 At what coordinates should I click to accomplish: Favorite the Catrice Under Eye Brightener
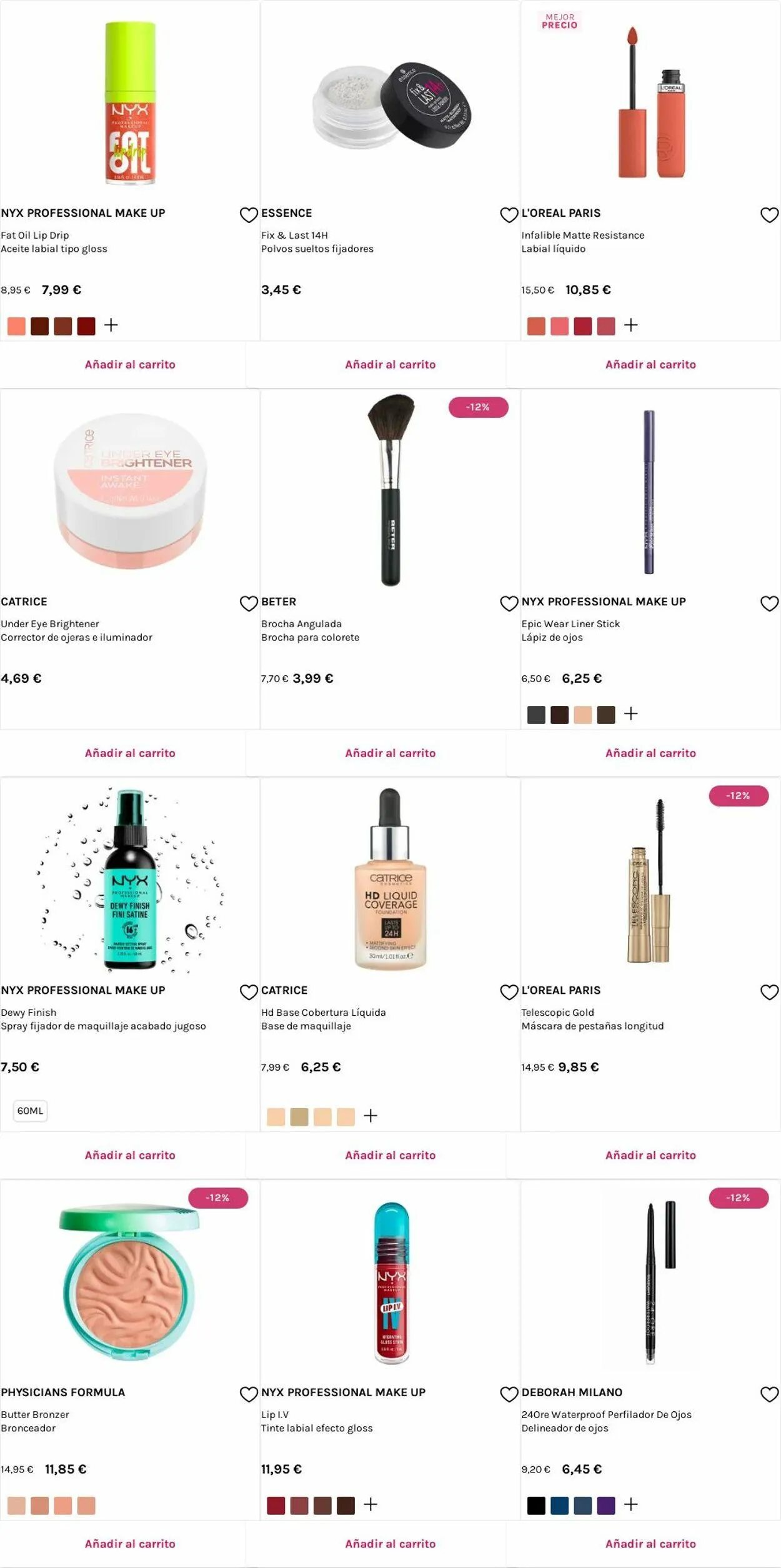[249, 603]
